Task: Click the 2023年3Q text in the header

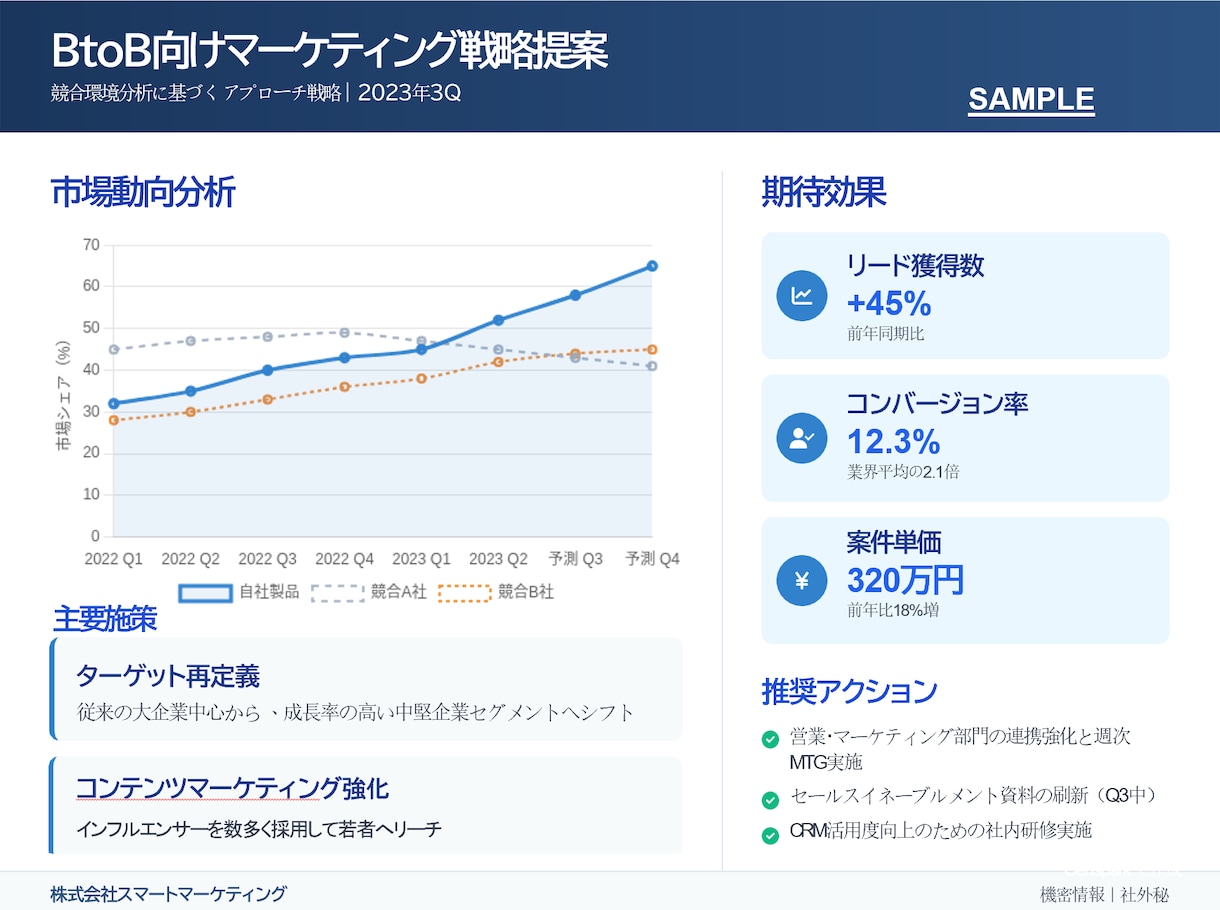Action: (409, 93)
